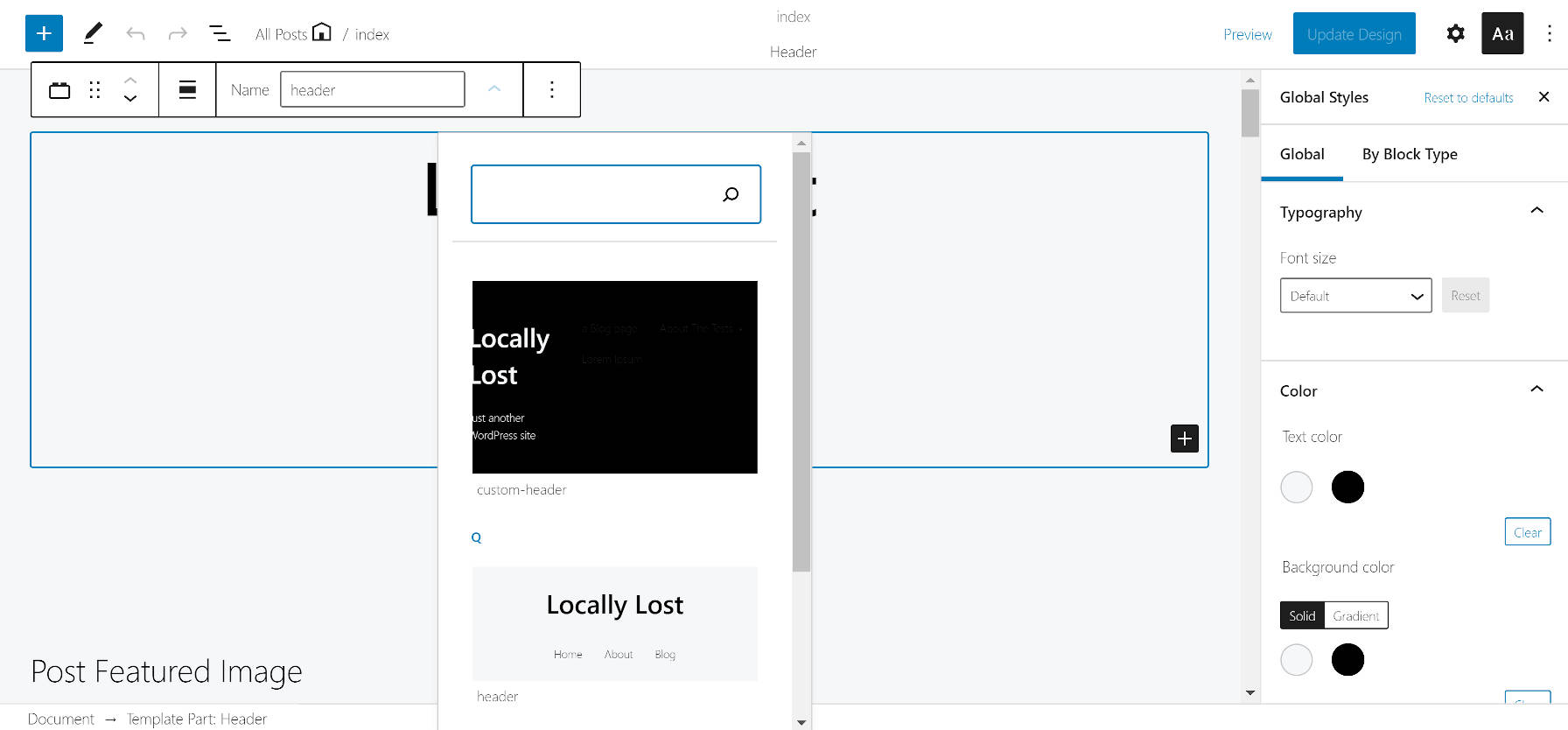Collapse the Color section

(x=1536, y=390)
